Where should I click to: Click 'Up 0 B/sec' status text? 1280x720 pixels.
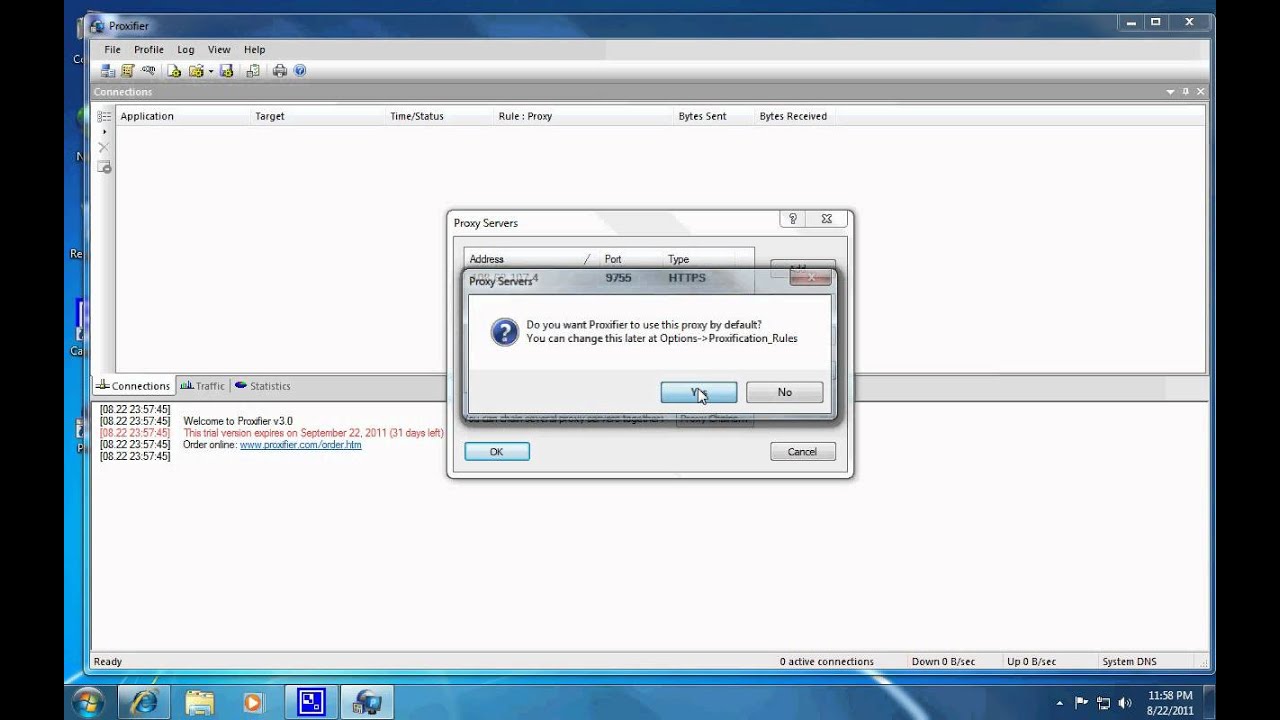(1031, 661)
